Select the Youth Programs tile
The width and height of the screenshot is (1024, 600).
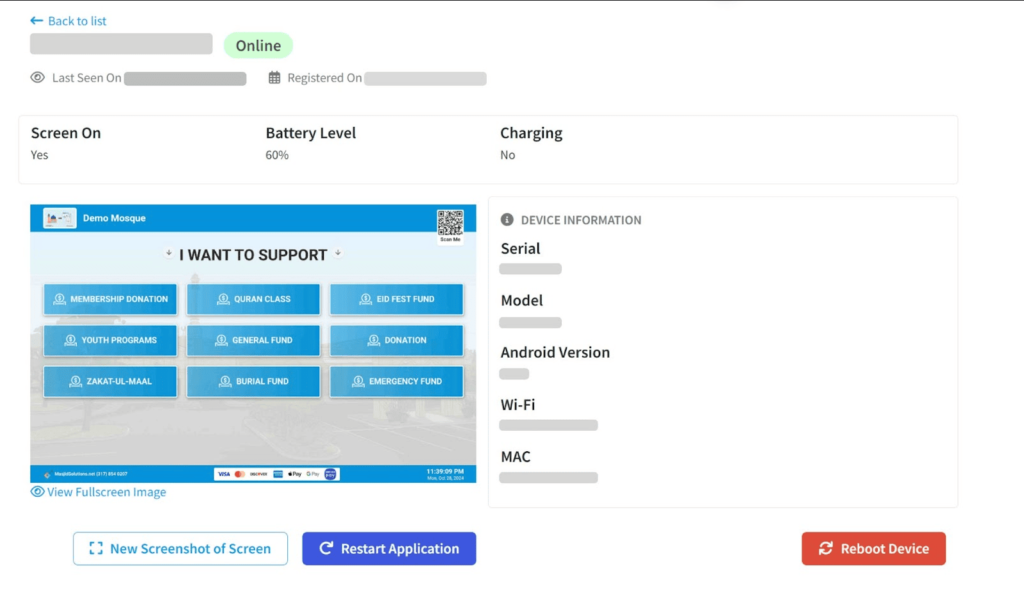click(110, 340)
